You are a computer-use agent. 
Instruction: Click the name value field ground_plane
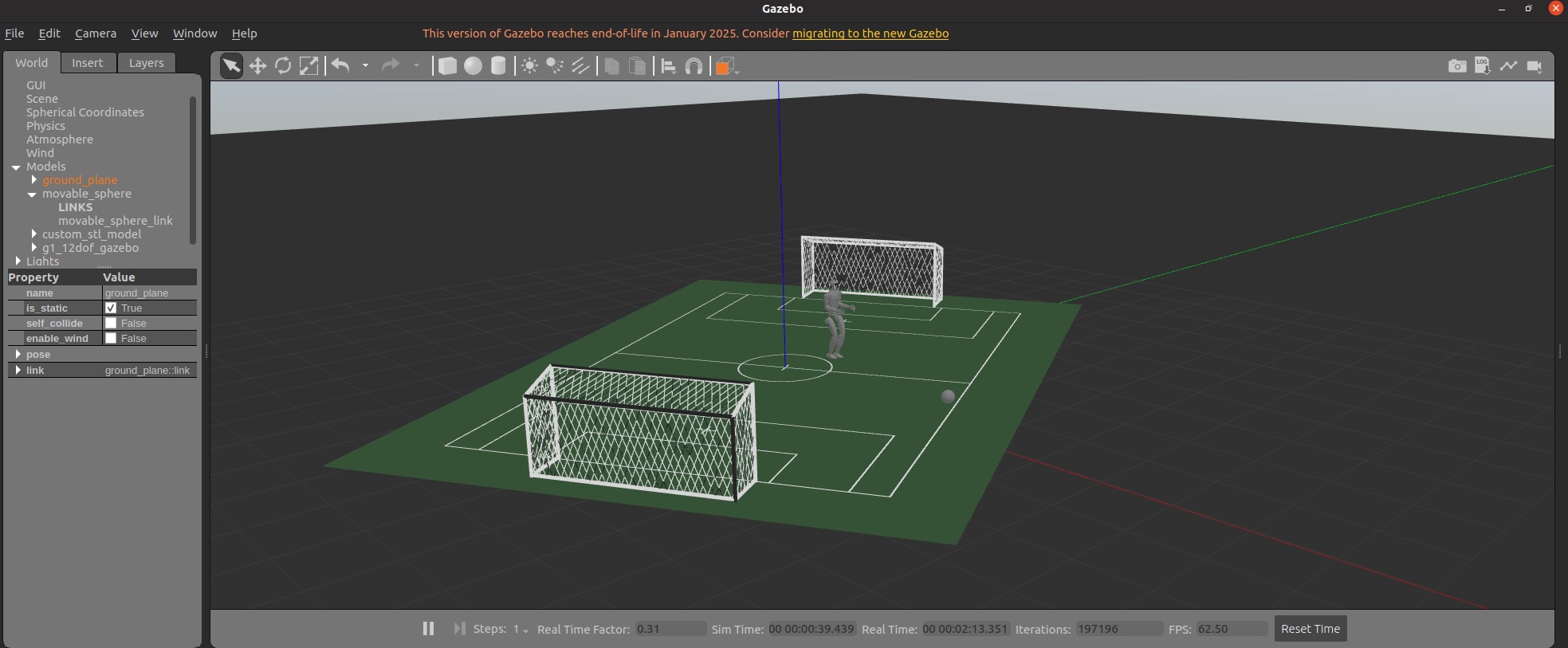point(150,293)
